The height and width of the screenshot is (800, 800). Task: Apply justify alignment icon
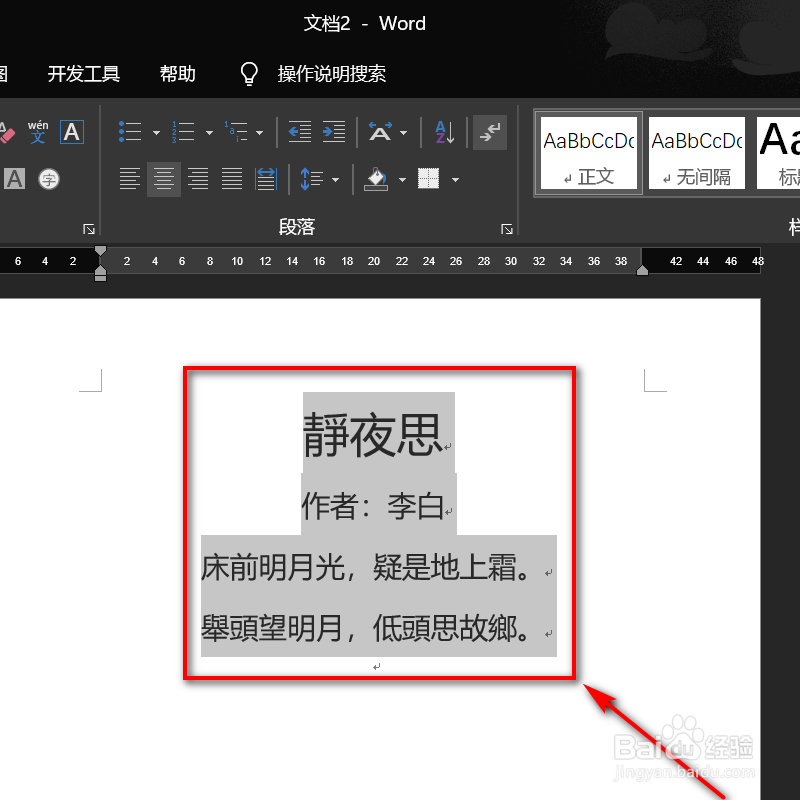231,179
